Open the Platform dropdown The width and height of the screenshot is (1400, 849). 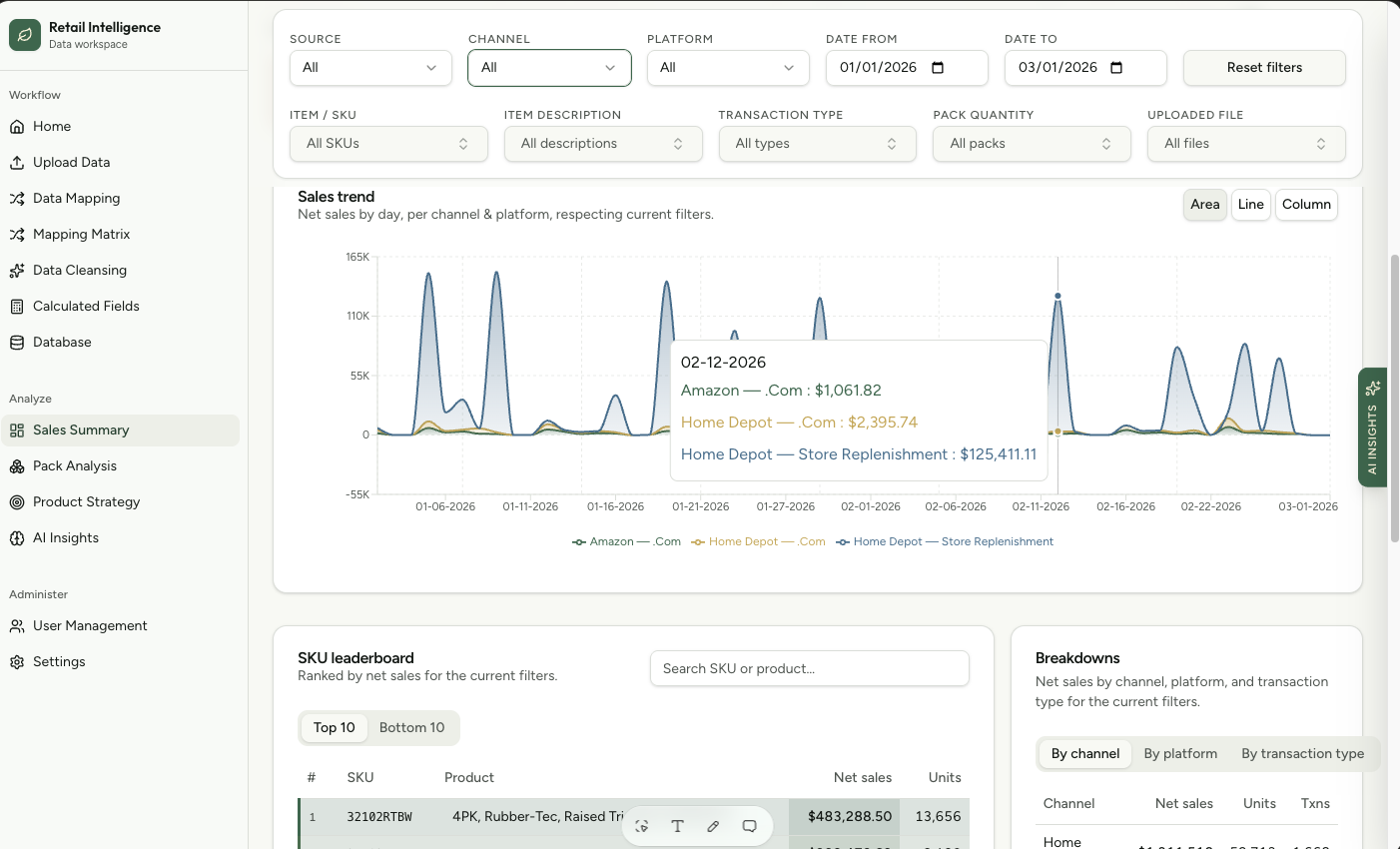point(728,68)
